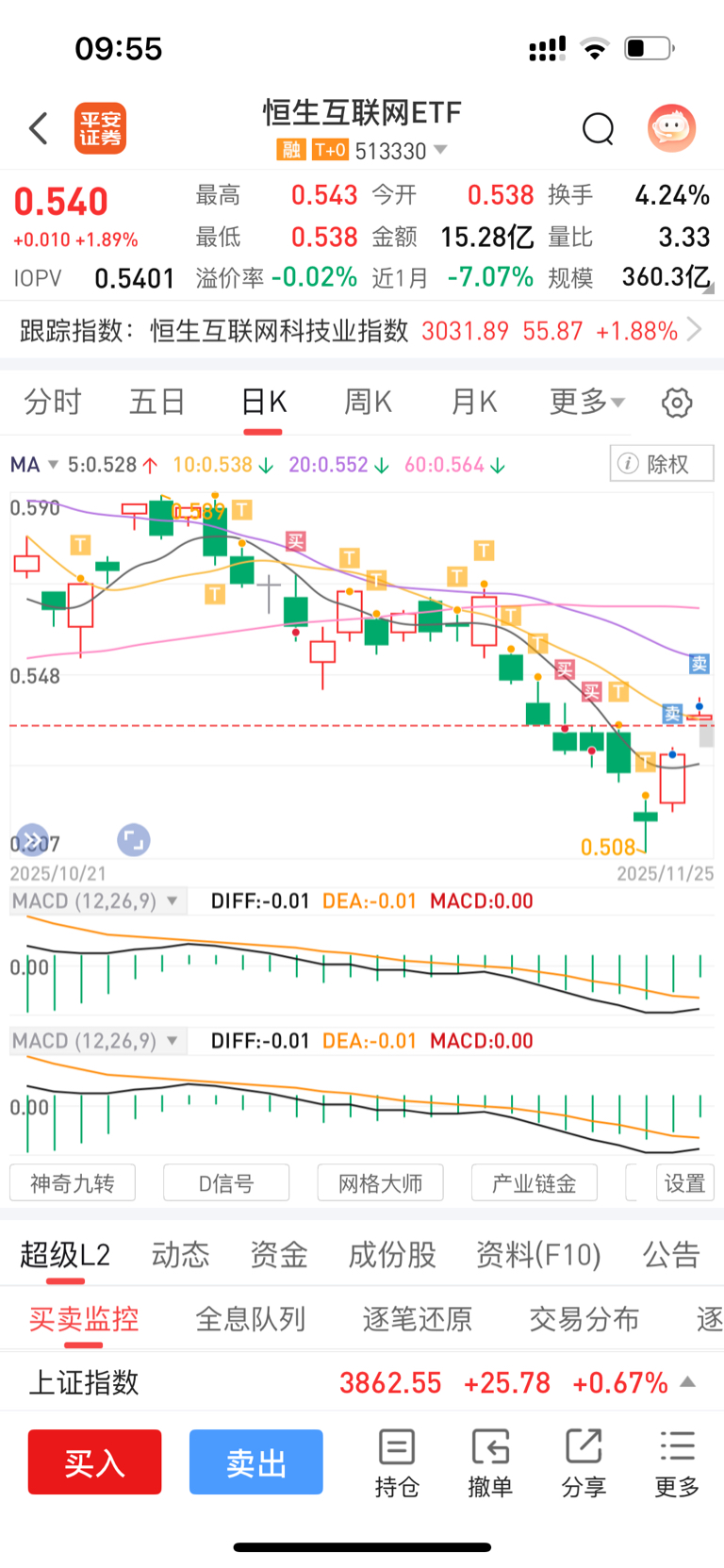Open the 资料(F10) tab

(x=538, y=1255)
